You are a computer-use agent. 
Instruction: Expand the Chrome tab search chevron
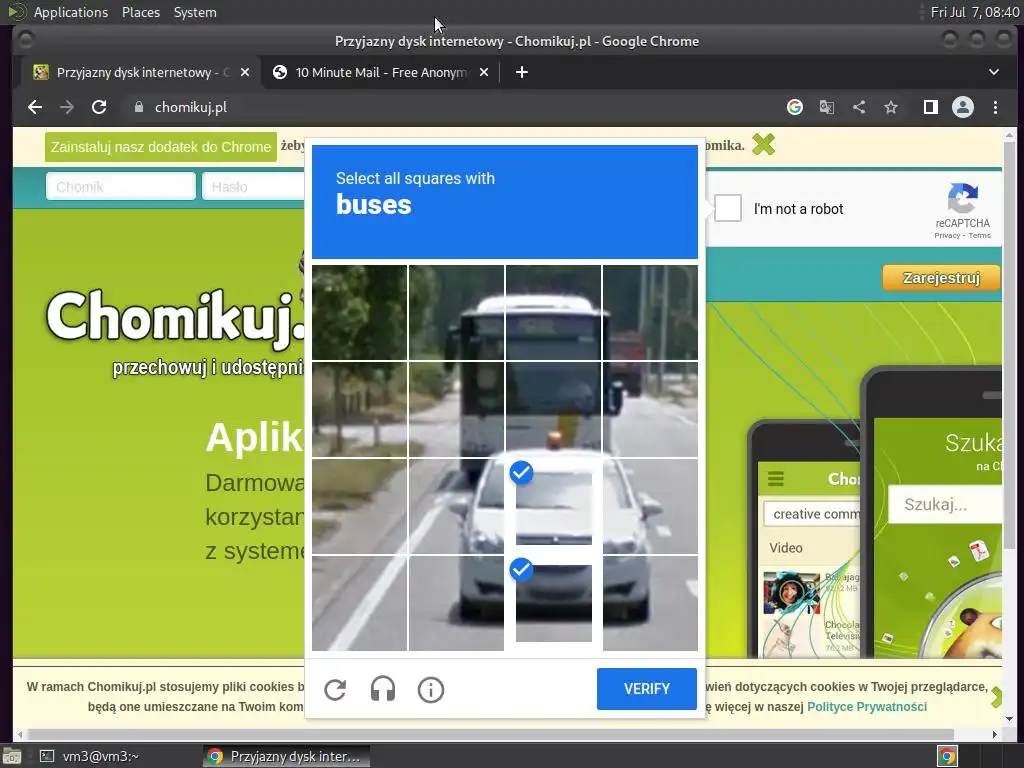point(994,72)
